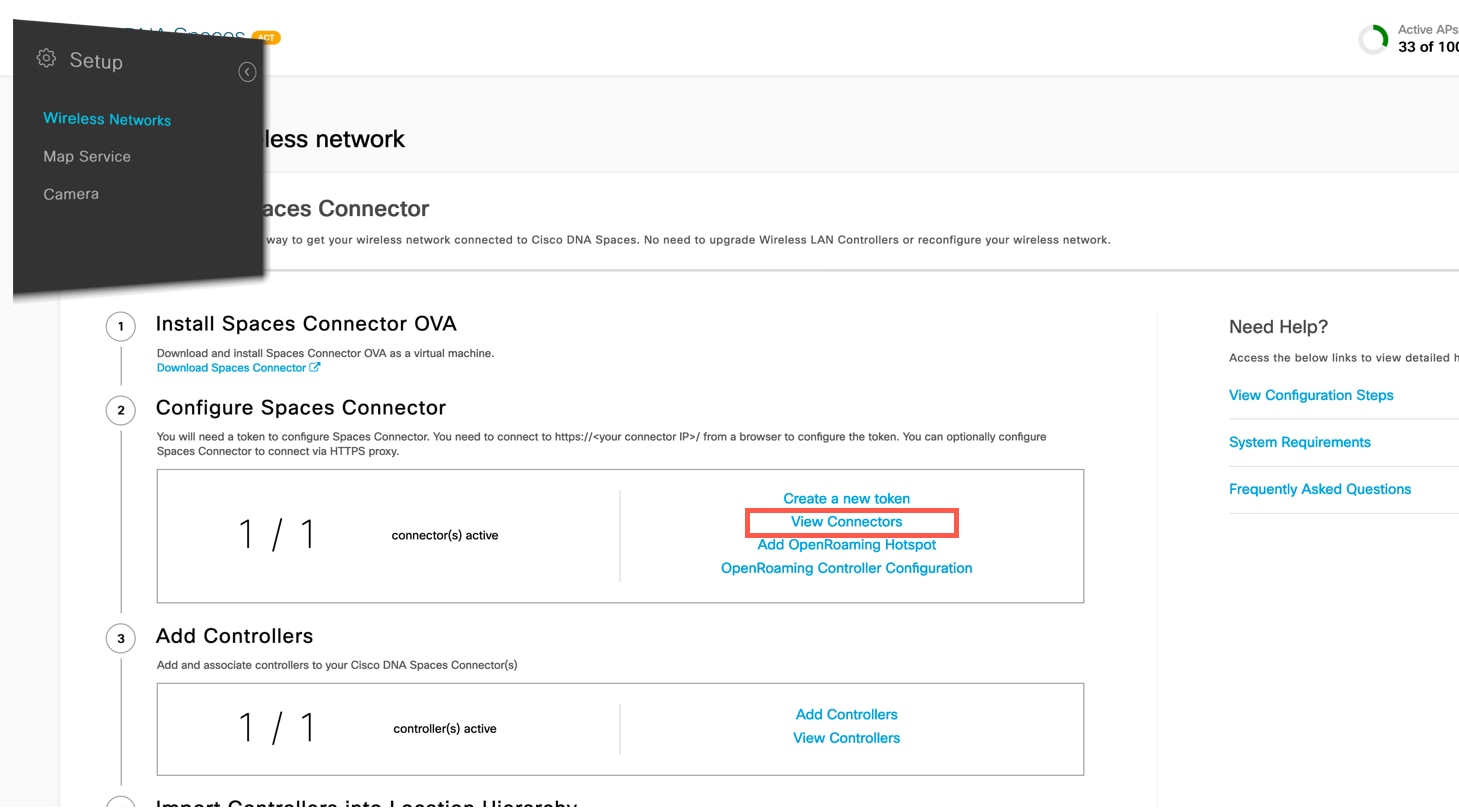Viewport: 1459px width, 811px height.
Task: Click external-link icon beside Download Spaces Connector
Action: pyautogui.click(x=315, y=367)
